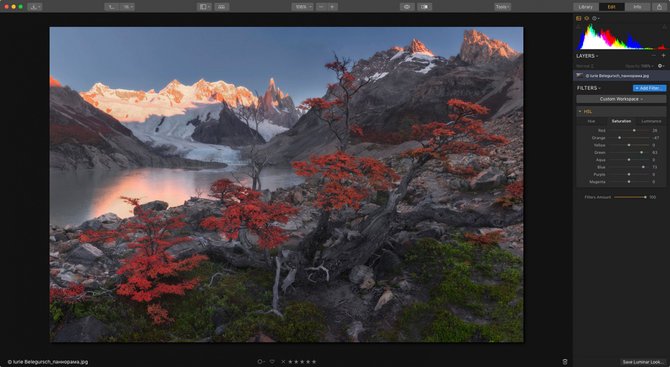Screen dimensions: 670x367
Task: Toggle the before/after compare view
Action: point(425,7)
